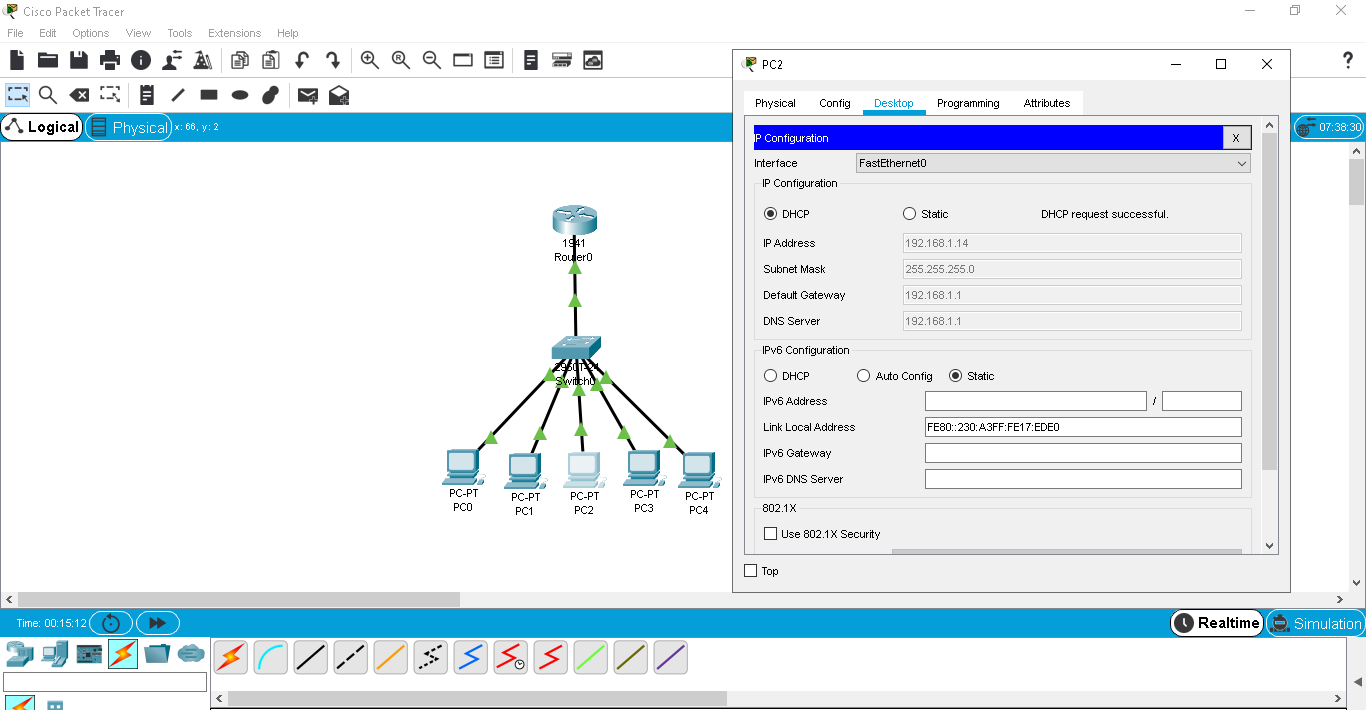Switch to Programming tab in PC2
Viewport: 1366px width, 710px height.
pyautogui.click(x=968, y=103)
